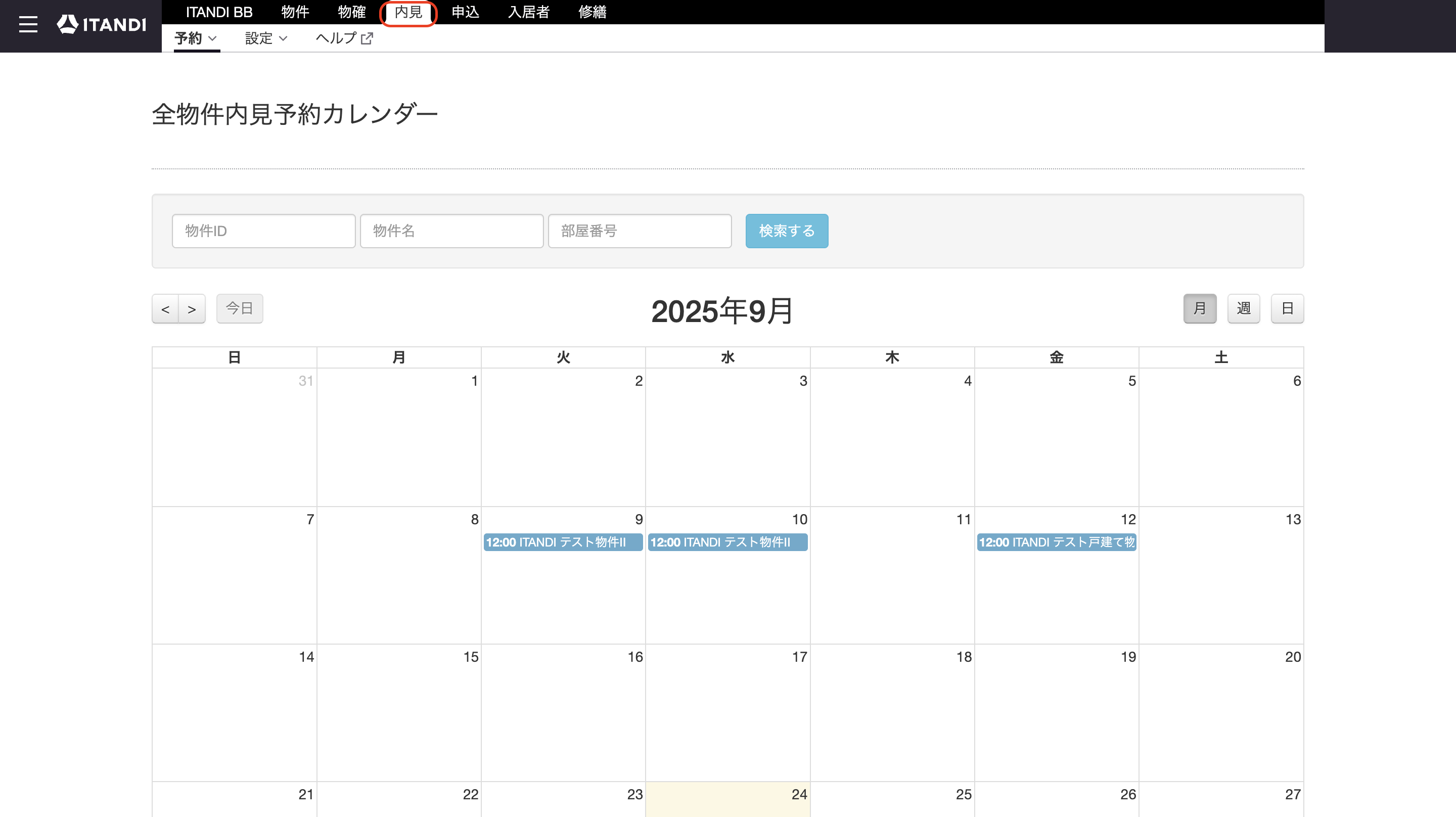
Task: Select date 1 in the calendar
Action: click(x=475, y=381)
